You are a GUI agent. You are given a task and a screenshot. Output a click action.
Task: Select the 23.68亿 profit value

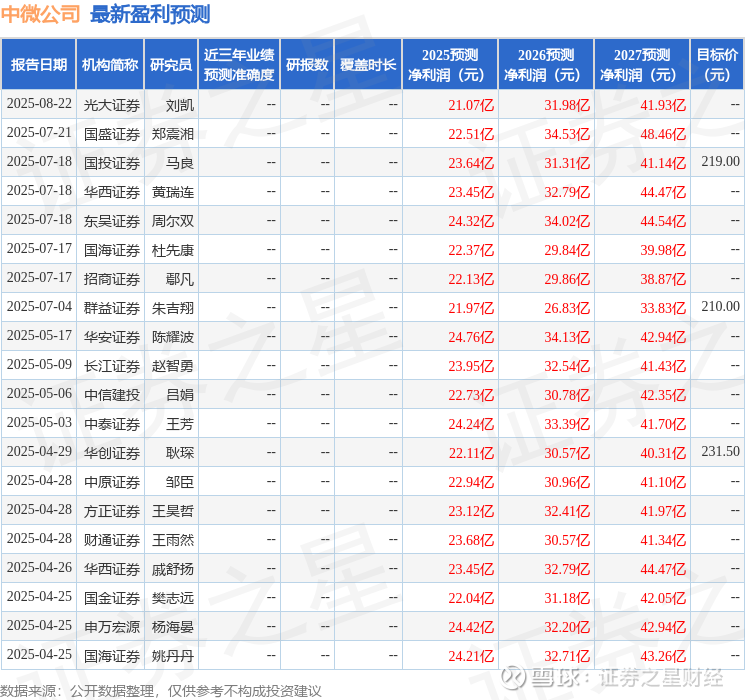click(x=471, y=540)
